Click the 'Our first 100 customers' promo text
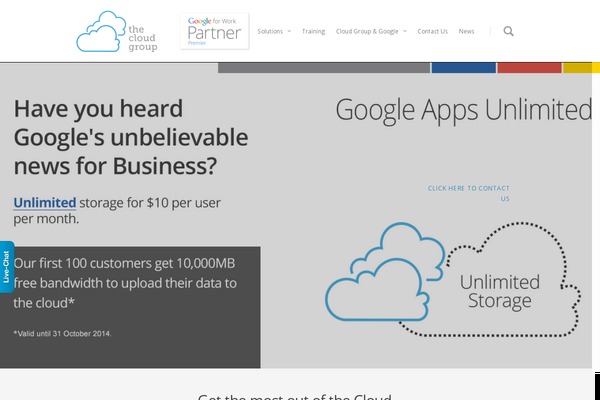 click(125, 283)
